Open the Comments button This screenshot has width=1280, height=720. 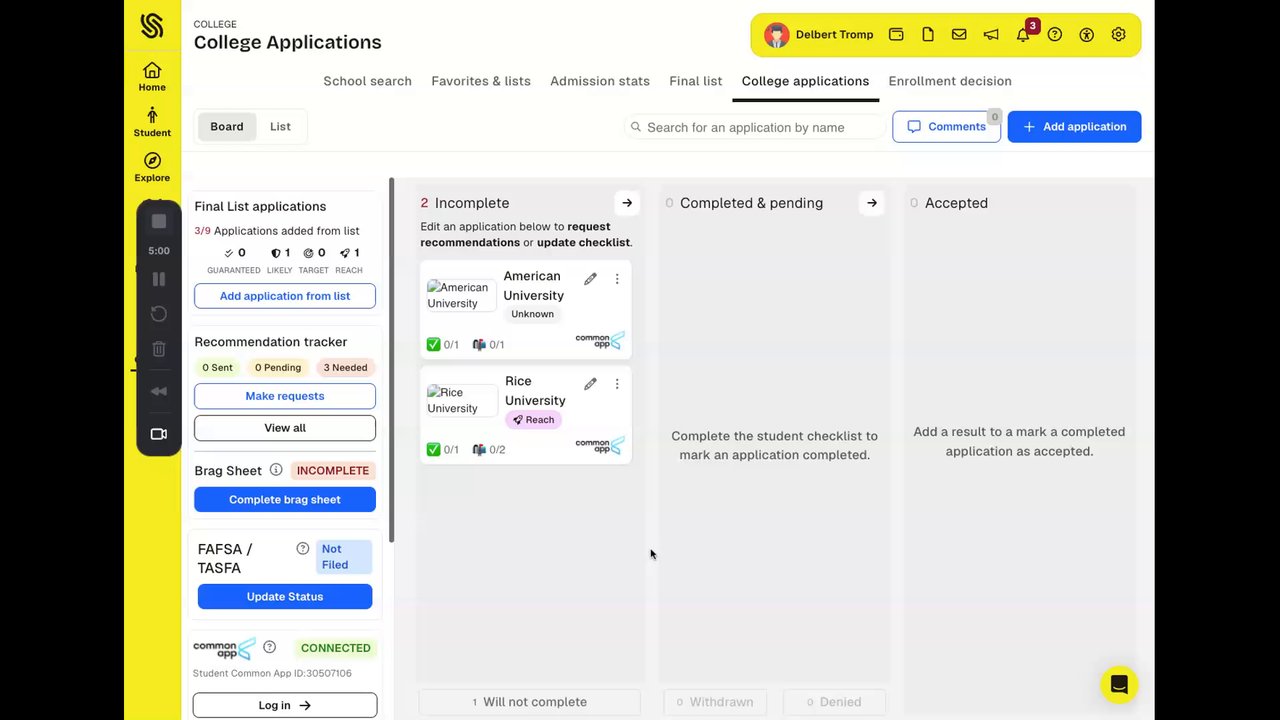946,127
